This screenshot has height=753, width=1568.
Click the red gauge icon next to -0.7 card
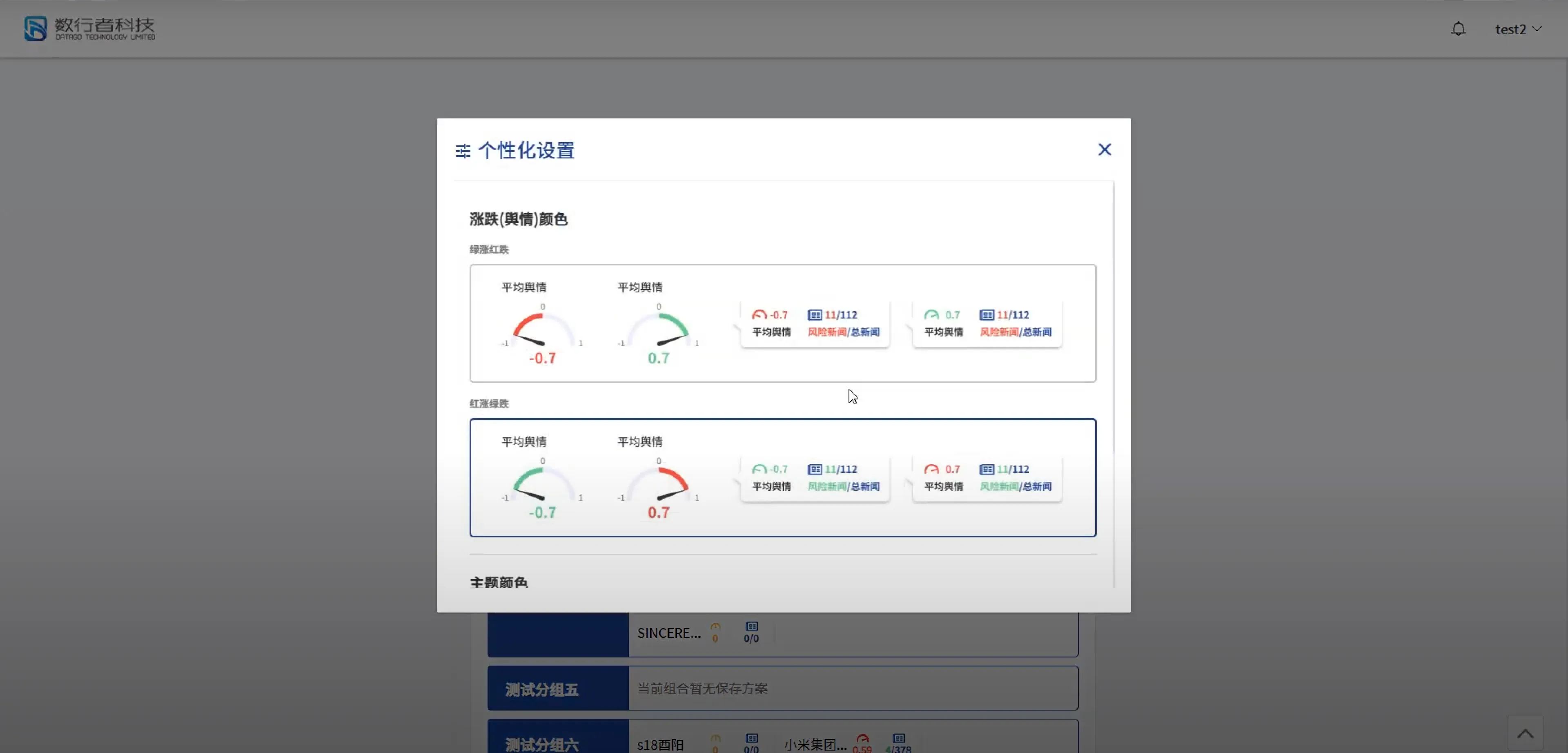[x=759, y=315]
